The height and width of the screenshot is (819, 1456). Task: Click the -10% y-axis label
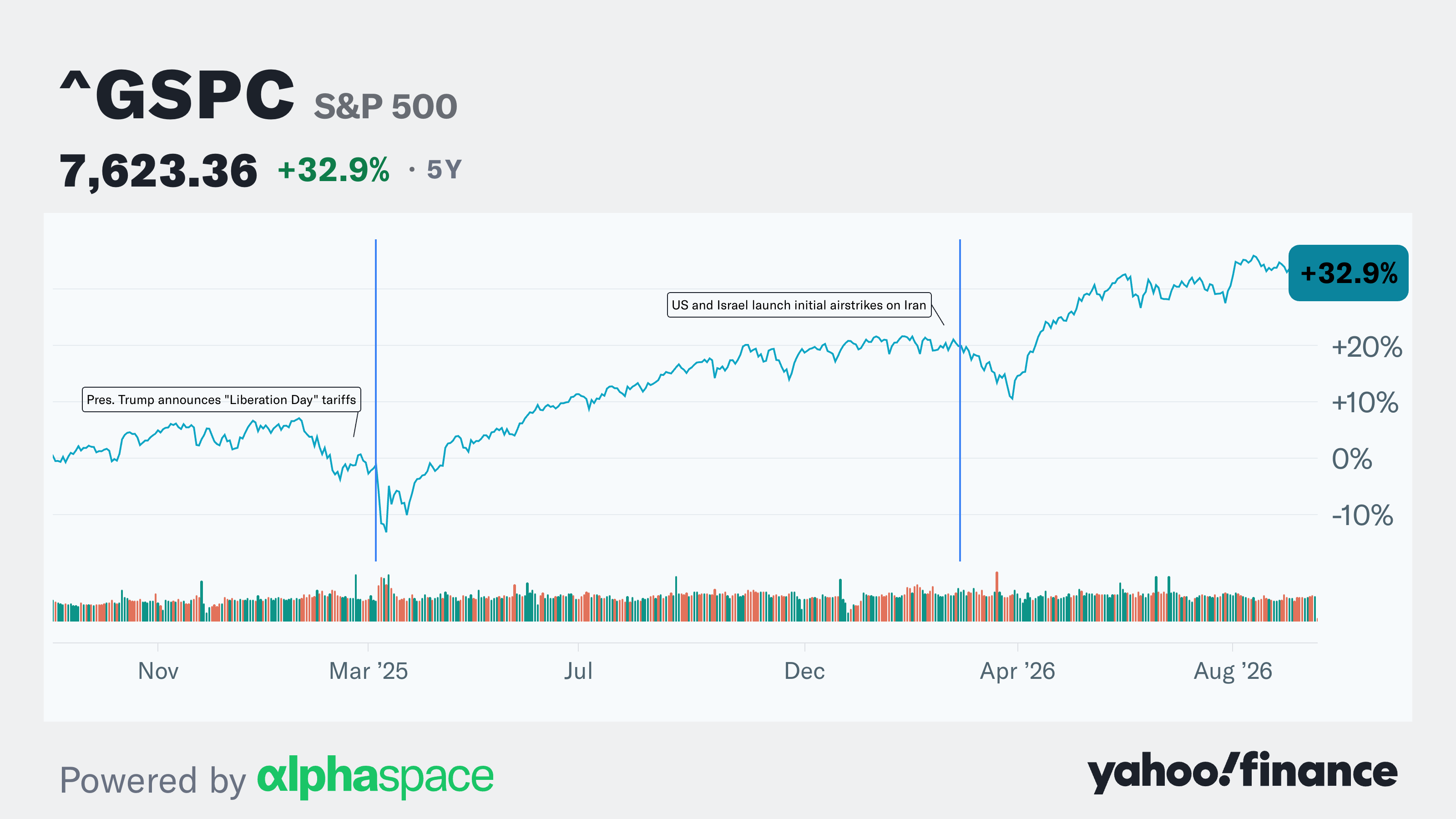(x=1362, y=515)
